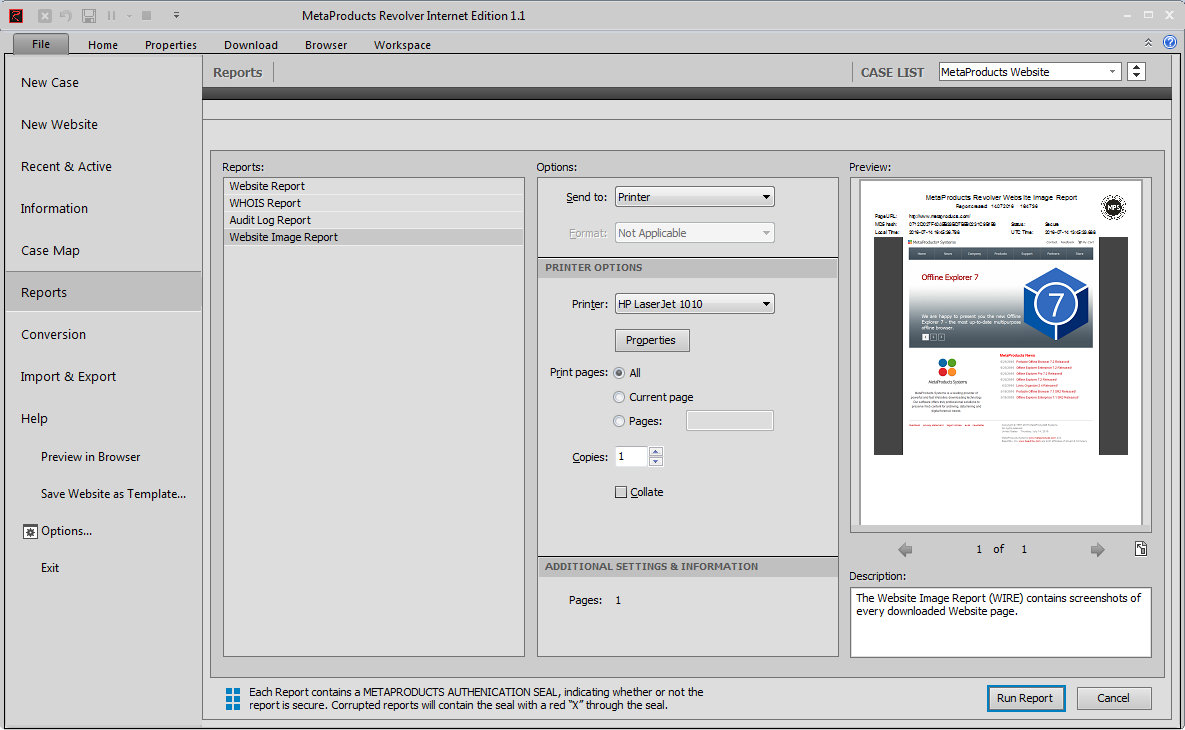Open the Case List dropdown
Viewport: 1185px width, 730px height.
[1029, 72]
